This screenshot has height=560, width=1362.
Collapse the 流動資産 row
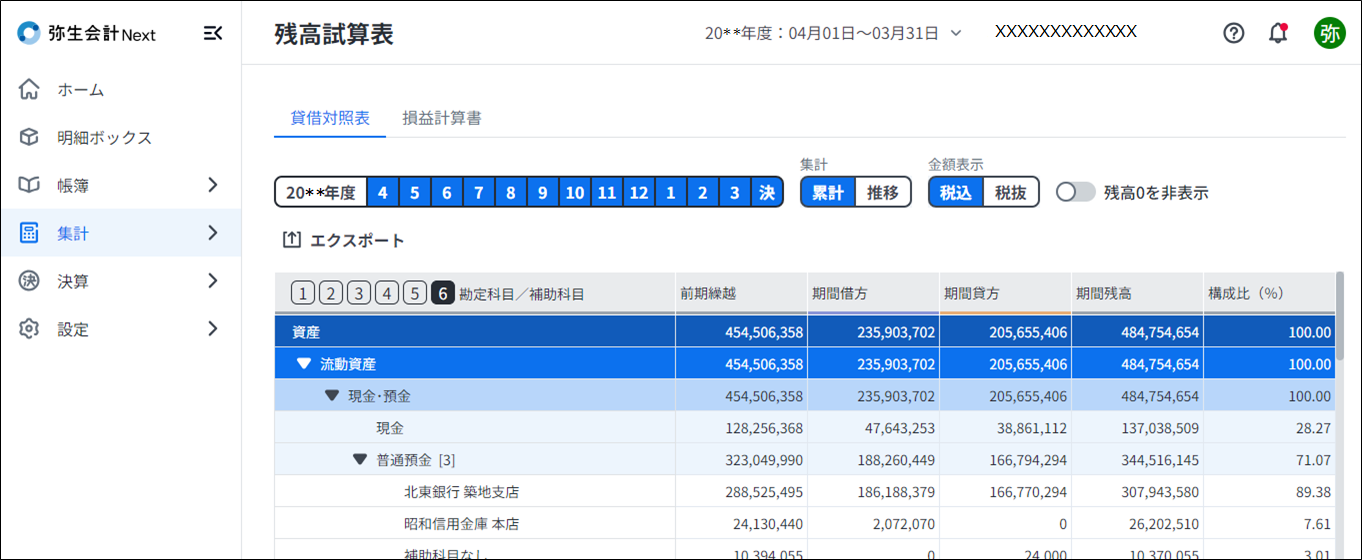click(304, 364)
